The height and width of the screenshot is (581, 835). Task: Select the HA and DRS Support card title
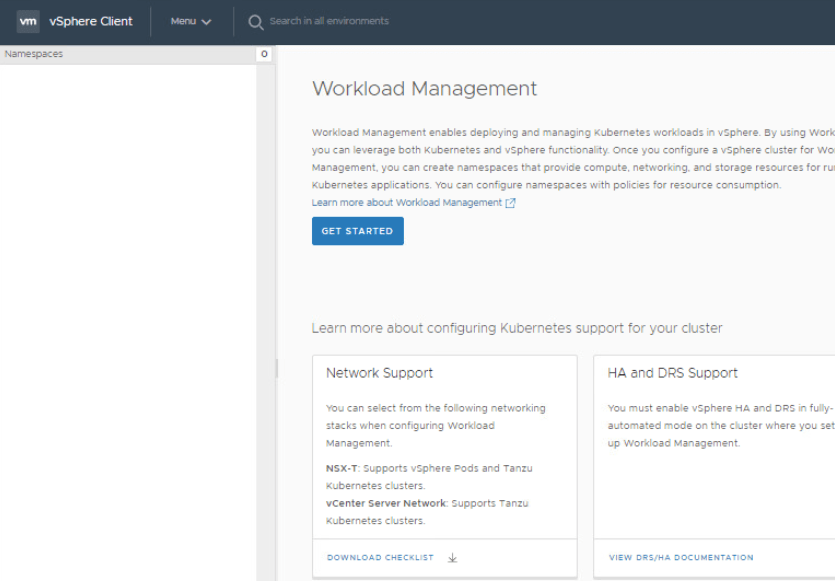(672, 373)
